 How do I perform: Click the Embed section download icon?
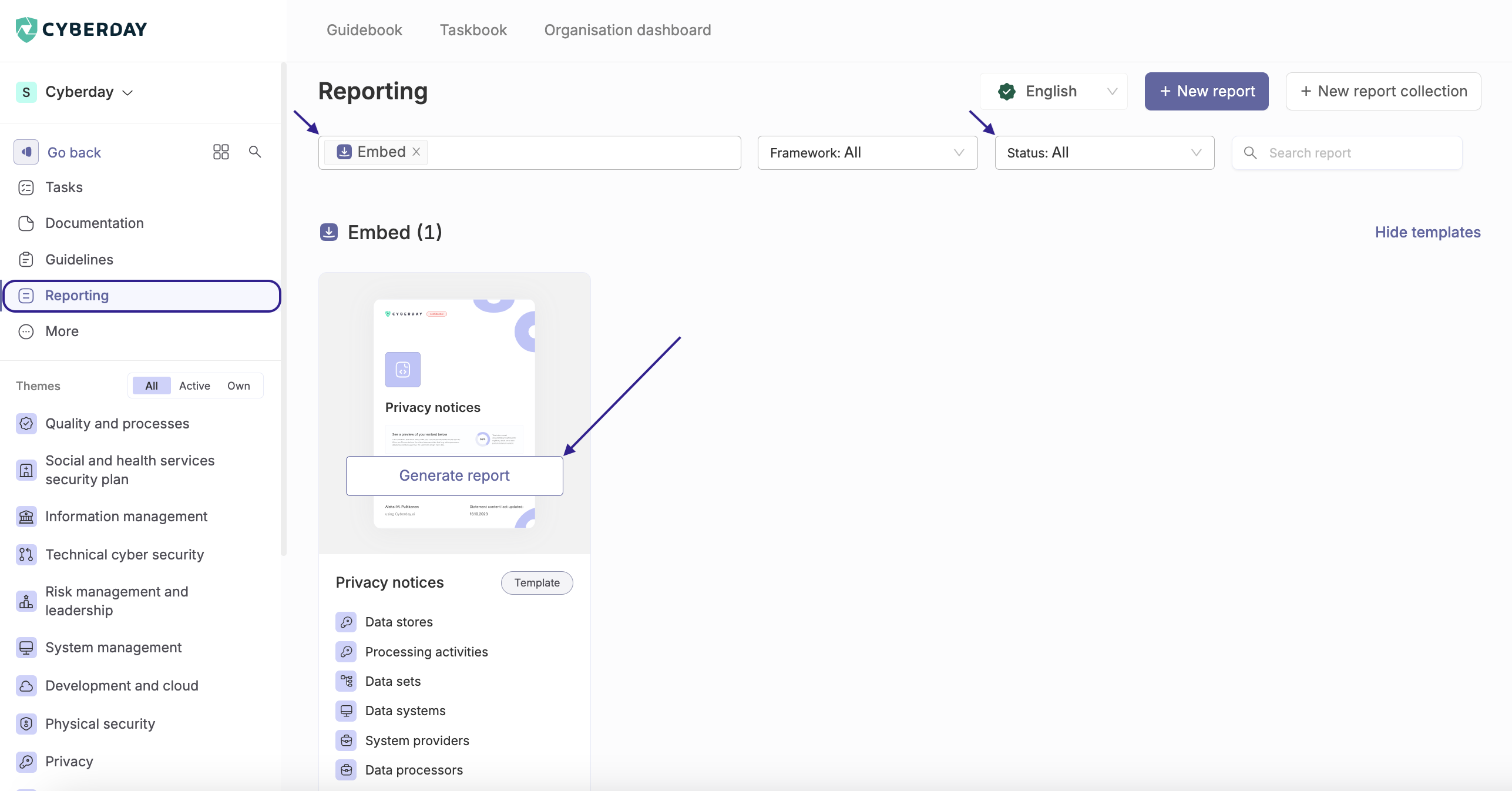[x=329, y=232]
